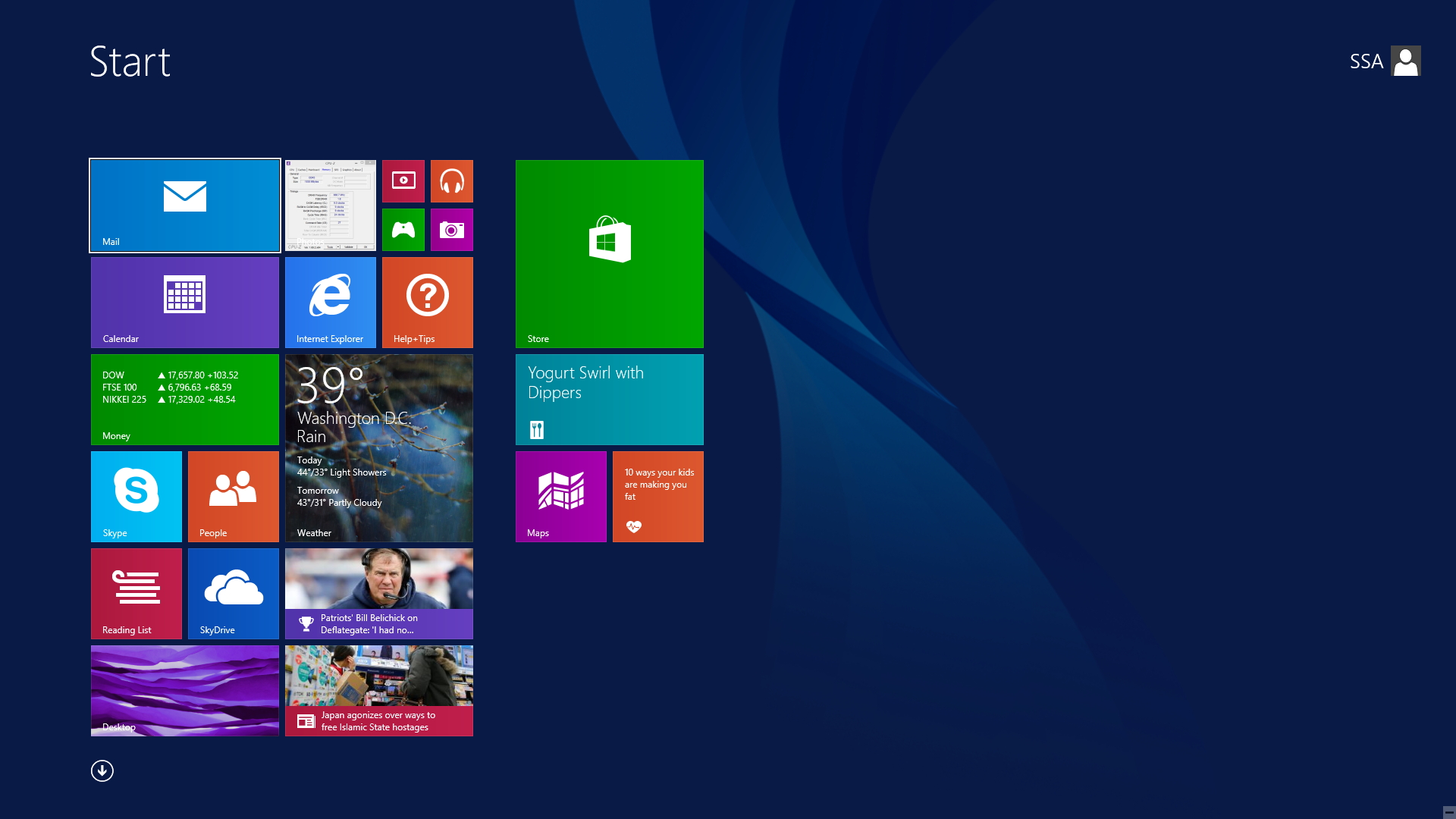The height and width of the screenshot is (819, 1456).
Task: Open the Weather tile for Washington D.C.
Action: point(379,448)
